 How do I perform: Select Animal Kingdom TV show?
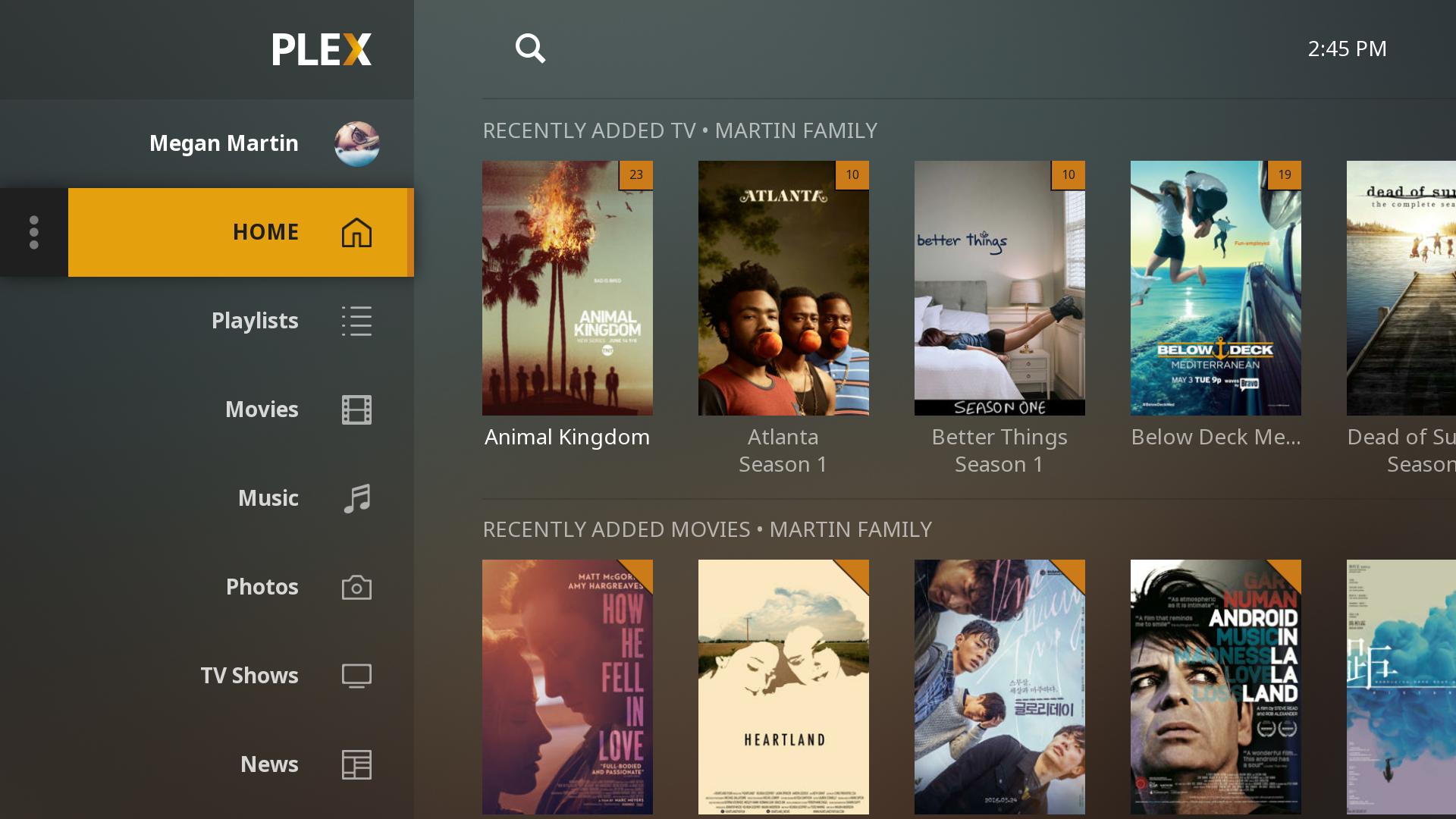(x=567, y=288)
